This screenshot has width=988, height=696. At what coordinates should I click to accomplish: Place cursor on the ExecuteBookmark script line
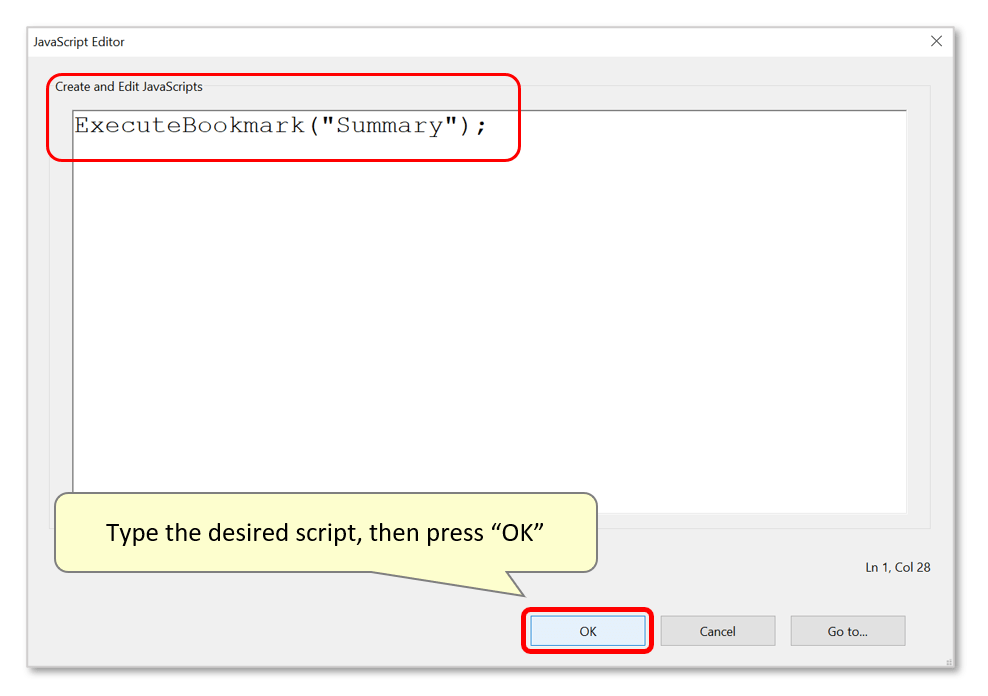(280, 125)
